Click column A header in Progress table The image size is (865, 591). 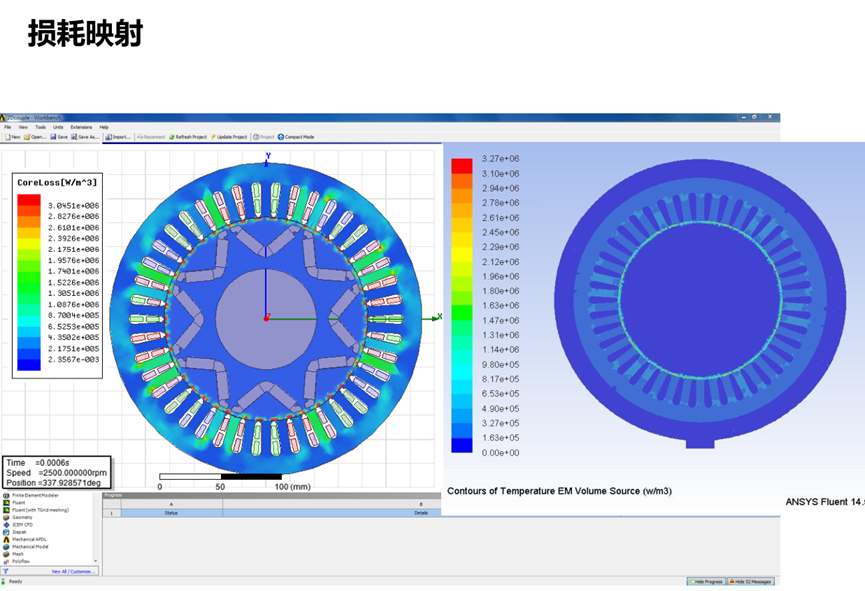172,504
